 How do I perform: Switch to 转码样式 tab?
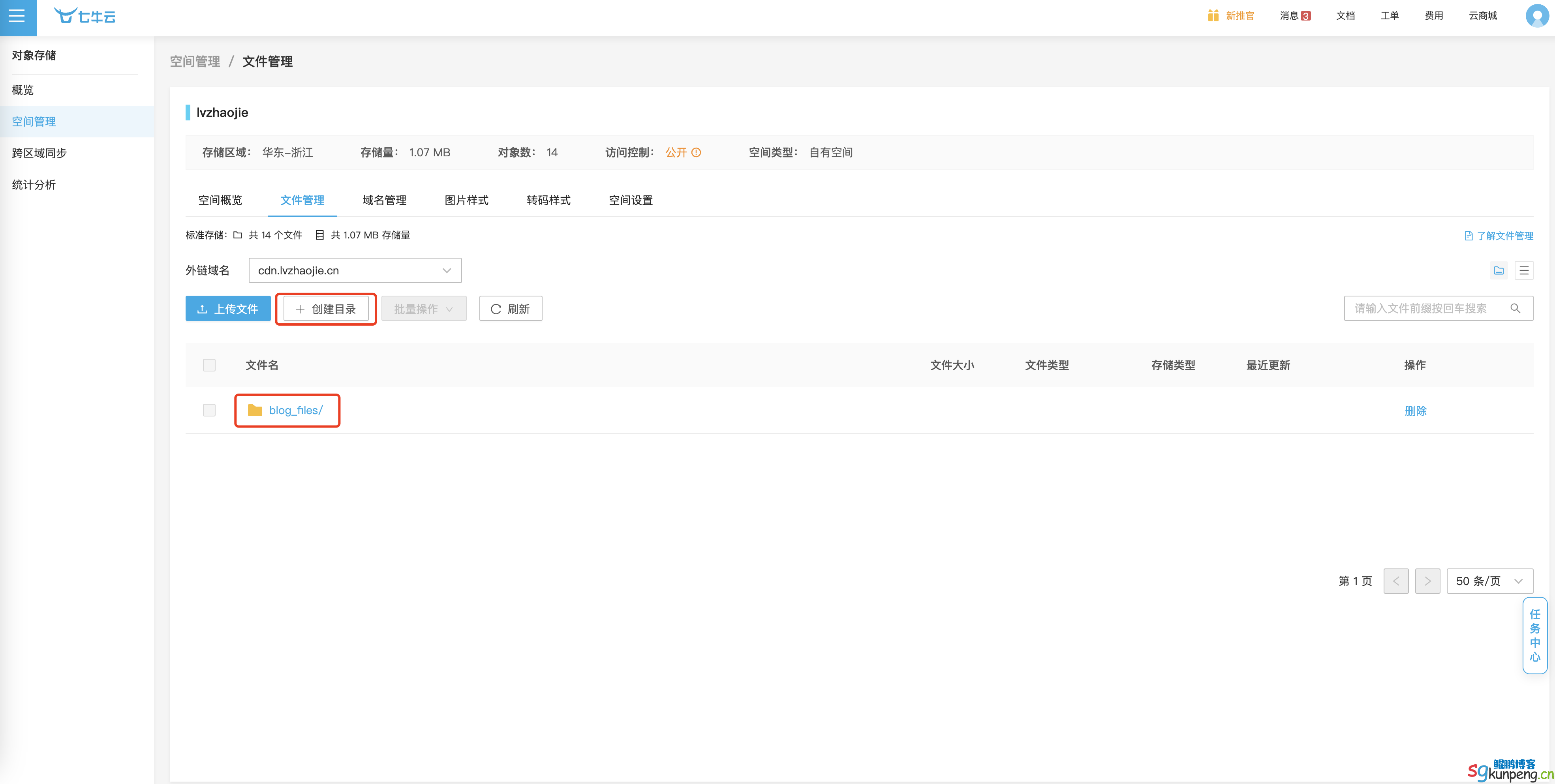pyautogui.click(x=549, y=201)
